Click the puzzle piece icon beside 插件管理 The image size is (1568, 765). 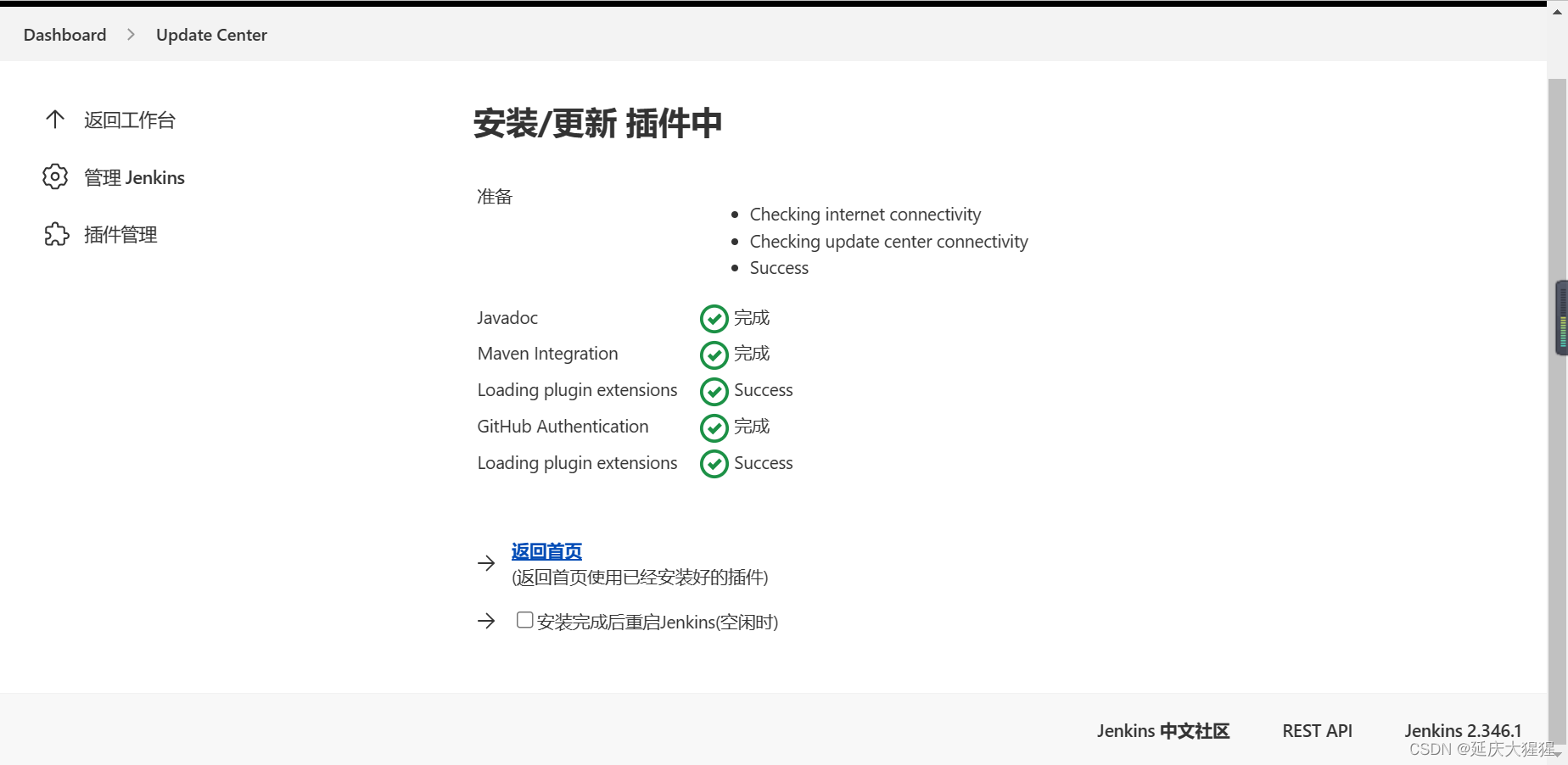pos(56,234)
